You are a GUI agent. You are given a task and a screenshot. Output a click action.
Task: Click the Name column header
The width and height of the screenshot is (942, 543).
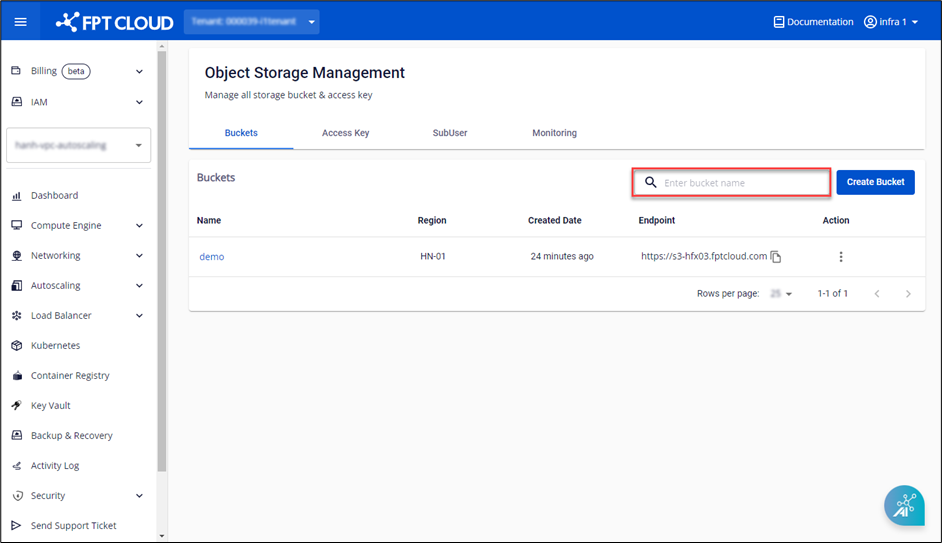coord(208,220)
